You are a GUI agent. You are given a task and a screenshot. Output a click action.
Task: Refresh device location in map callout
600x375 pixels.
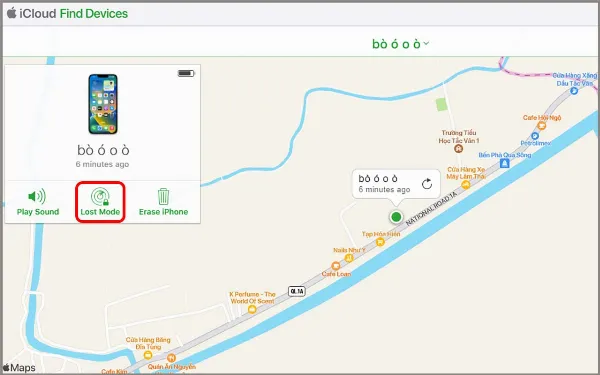click(427, 184)
